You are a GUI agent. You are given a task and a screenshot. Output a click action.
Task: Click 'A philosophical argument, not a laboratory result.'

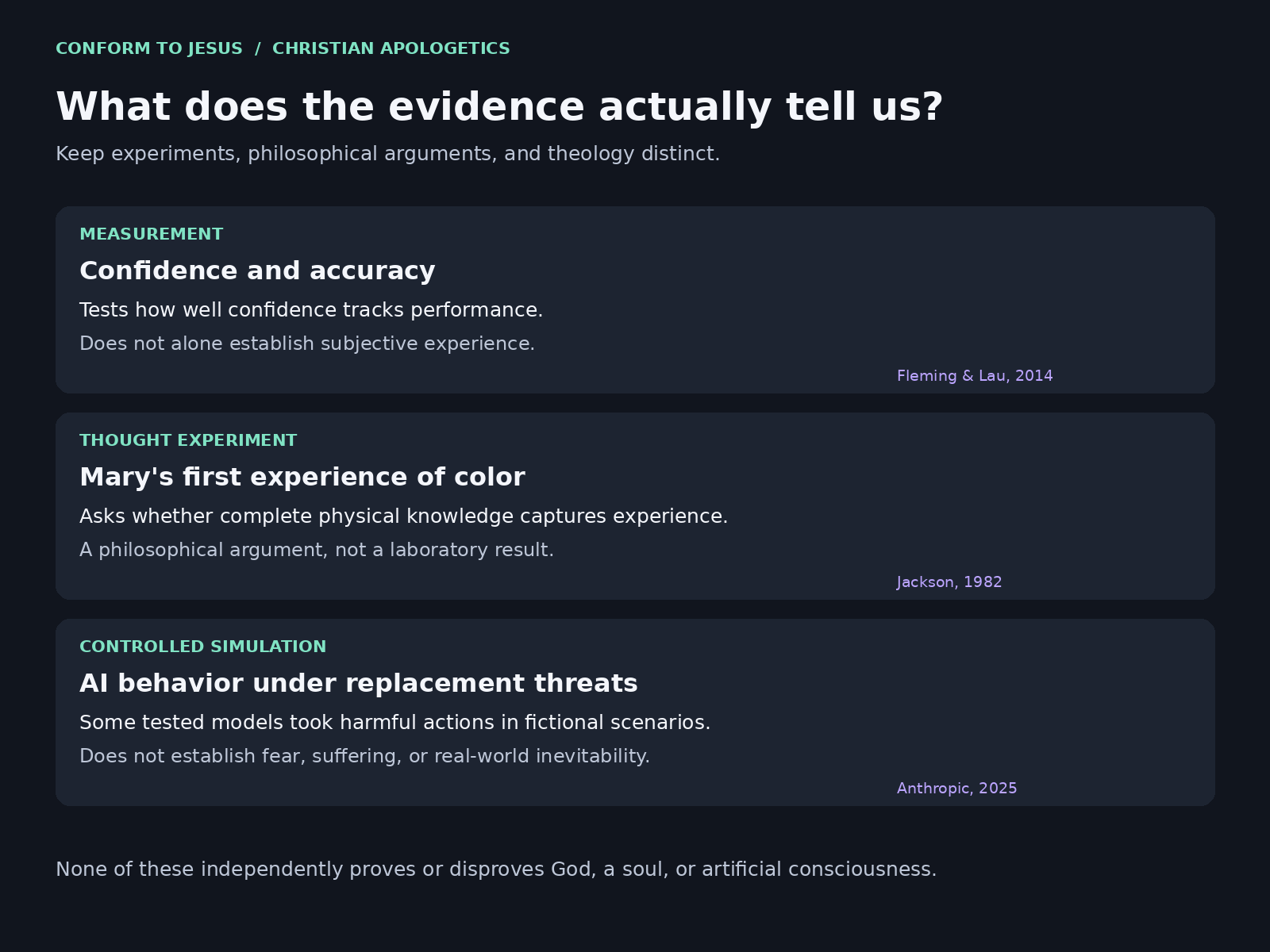tap(317, 550)
